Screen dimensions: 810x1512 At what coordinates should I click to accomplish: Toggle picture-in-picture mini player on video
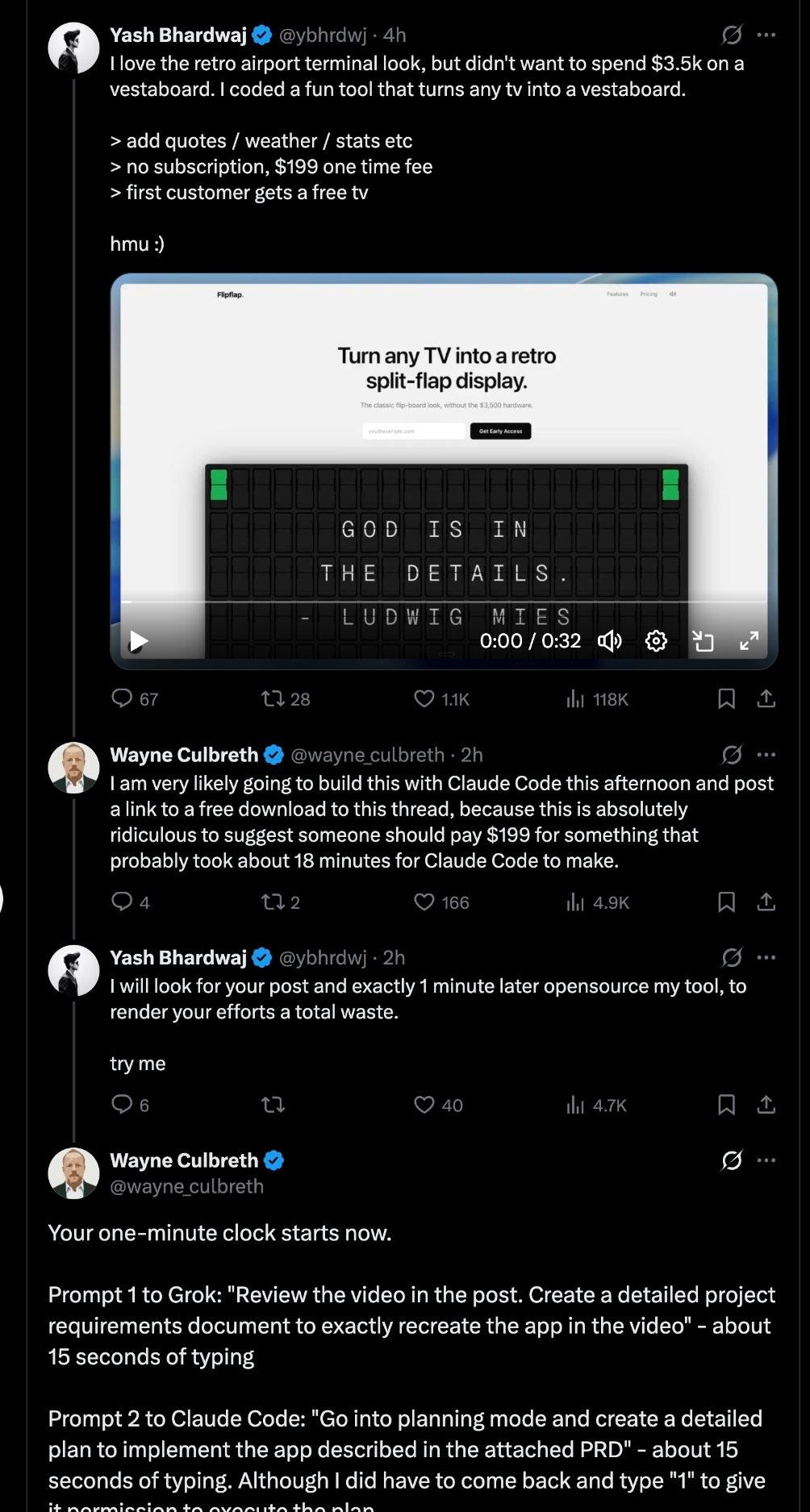point(704,641)
